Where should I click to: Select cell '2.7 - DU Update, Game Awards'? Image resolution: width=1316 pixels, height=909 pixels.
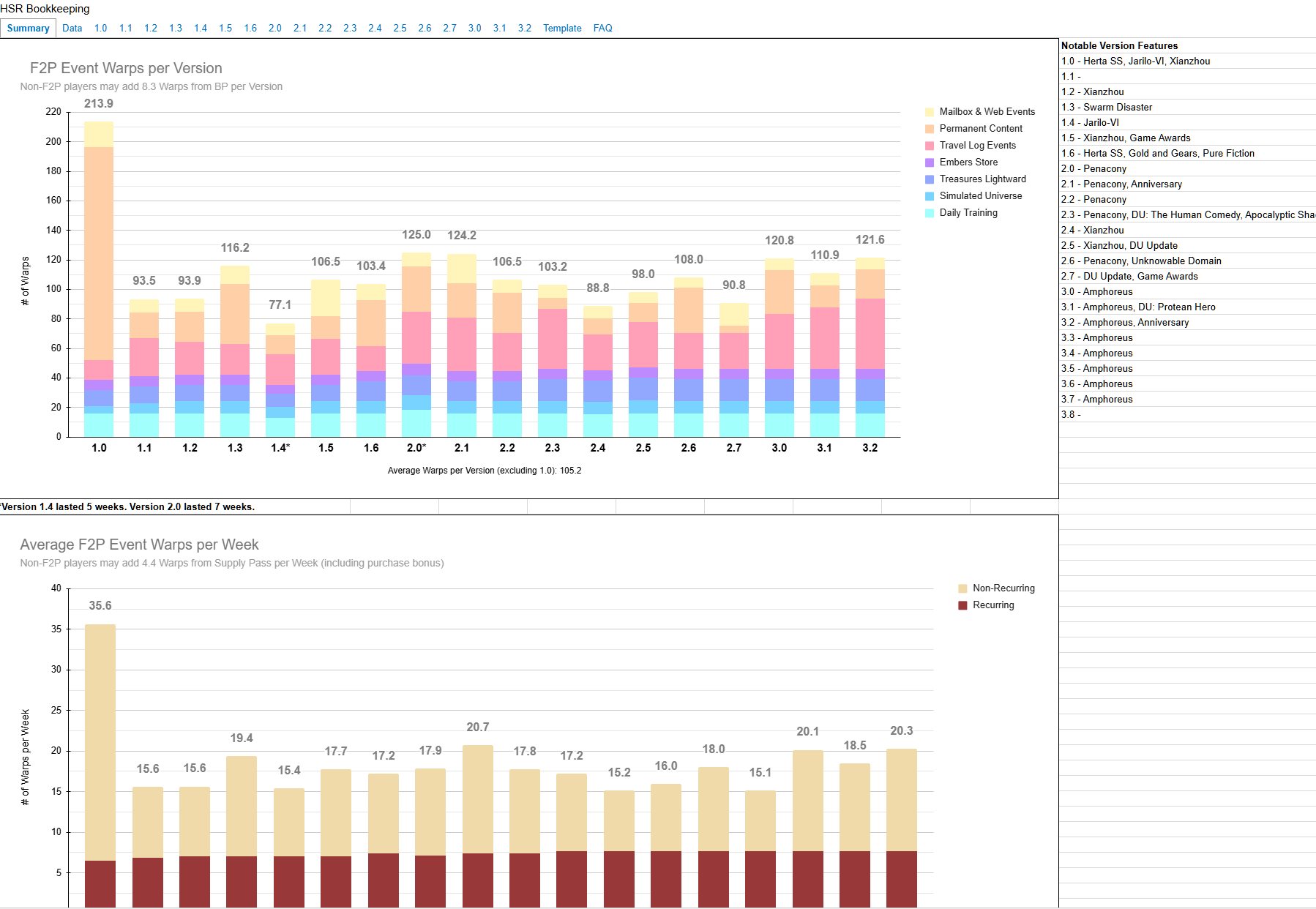(1187, 276)
